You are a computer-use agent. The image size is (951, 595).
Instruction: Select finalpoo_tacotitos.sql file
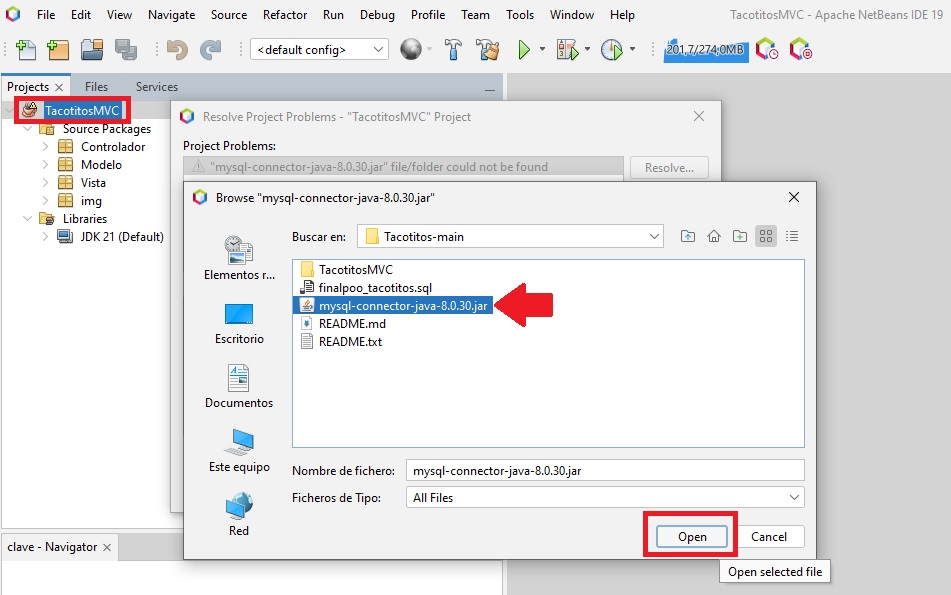366,287
